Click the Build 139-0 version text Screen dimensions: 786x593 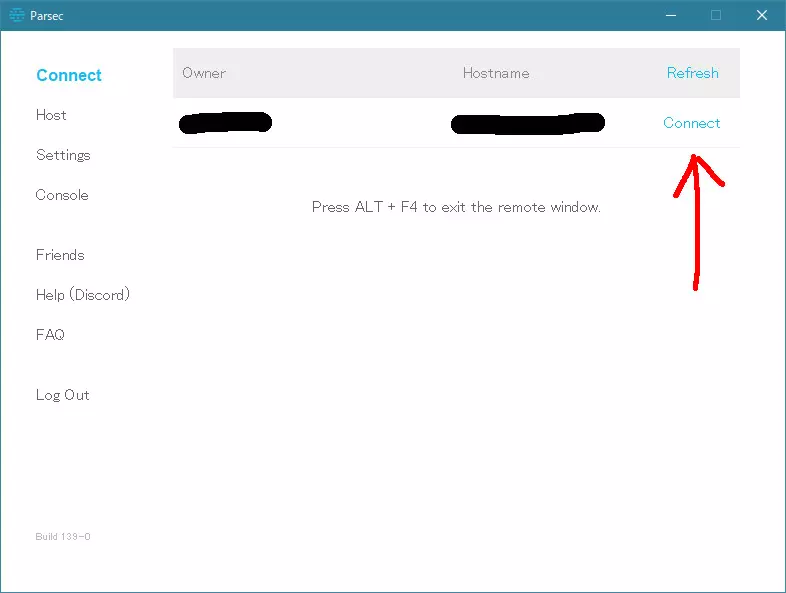coord(63,536)
